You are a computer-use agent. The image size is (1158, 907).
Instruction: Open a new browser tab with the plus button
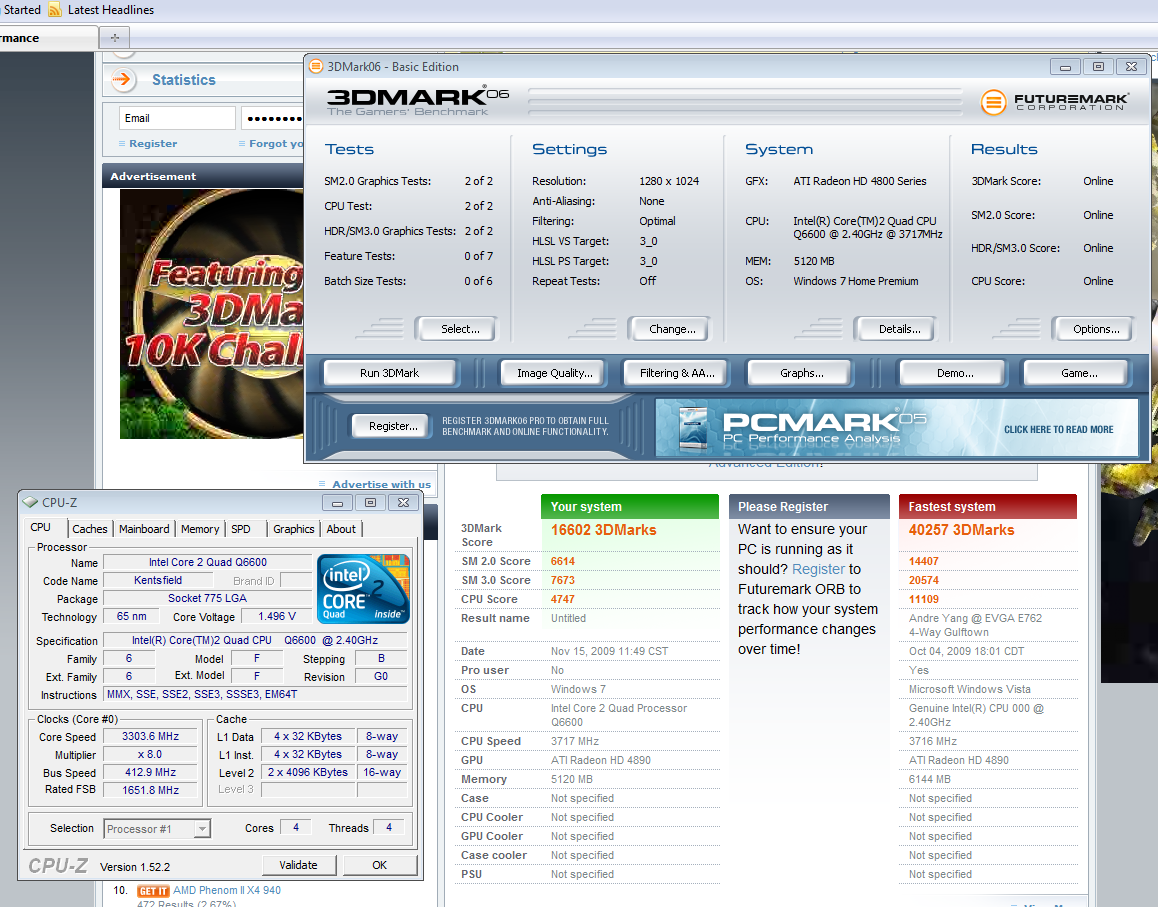tap(114, 38)
